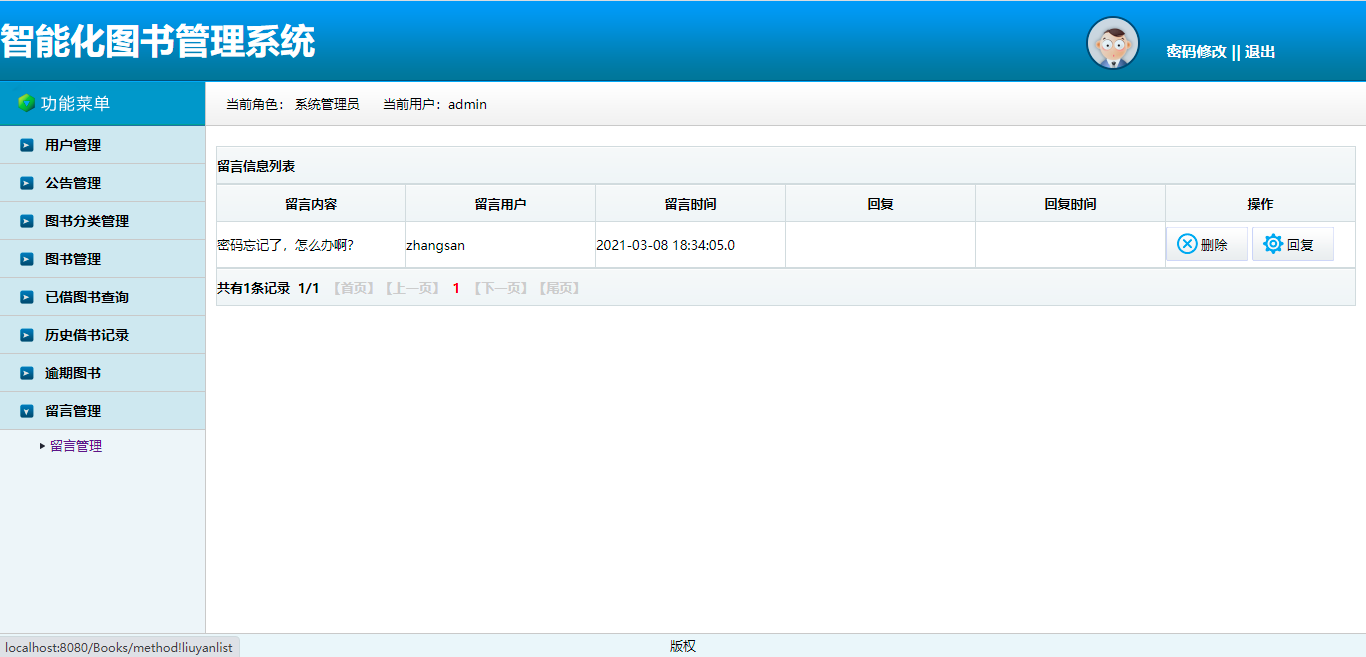The height and width of the screenshot is (657, 1366).
Task: Click the 尾页 pagination link
Action: coord(559,288)
